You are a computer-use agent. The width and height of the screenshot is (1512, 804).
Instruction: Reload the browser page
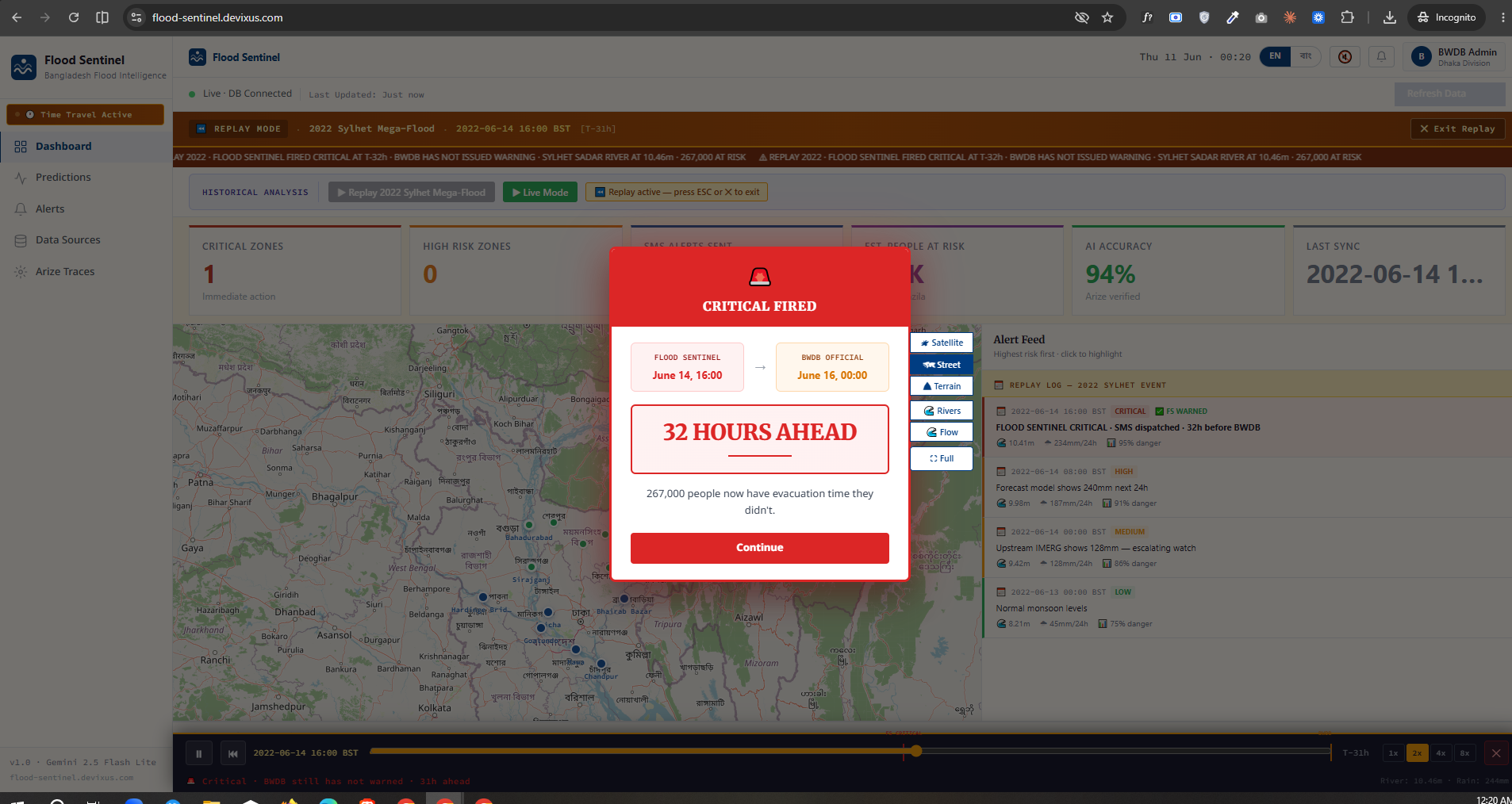(74, 17)
